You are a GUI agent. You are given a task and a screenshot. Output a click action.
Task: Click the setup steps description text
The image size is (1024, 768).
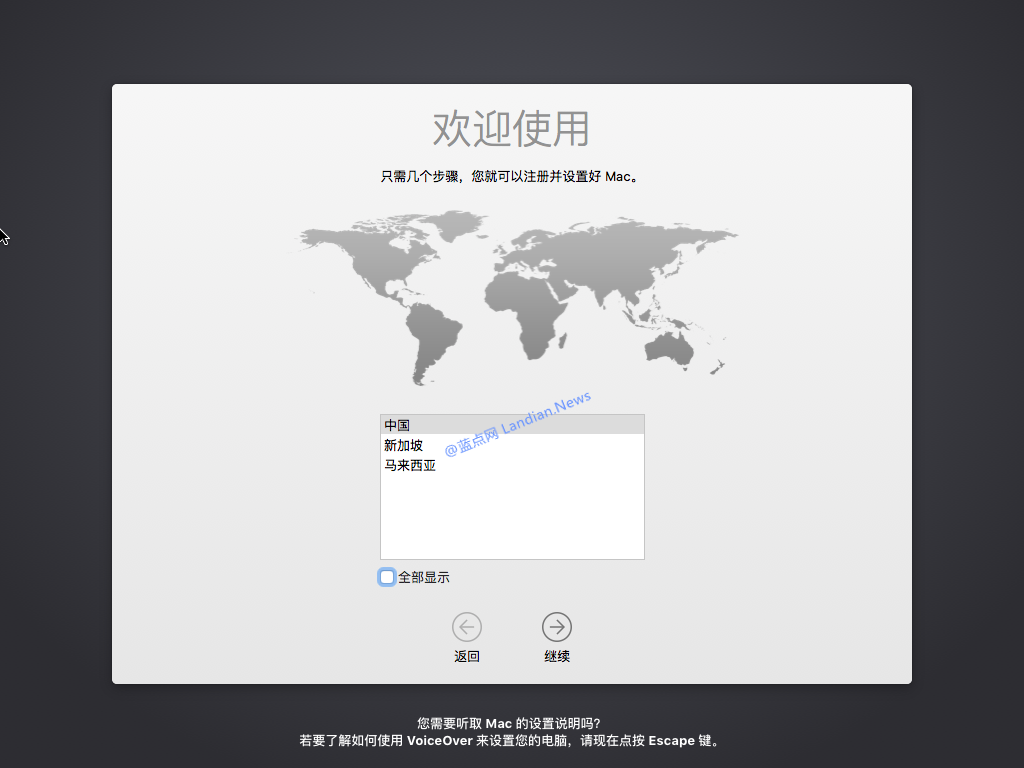point(511,175)
